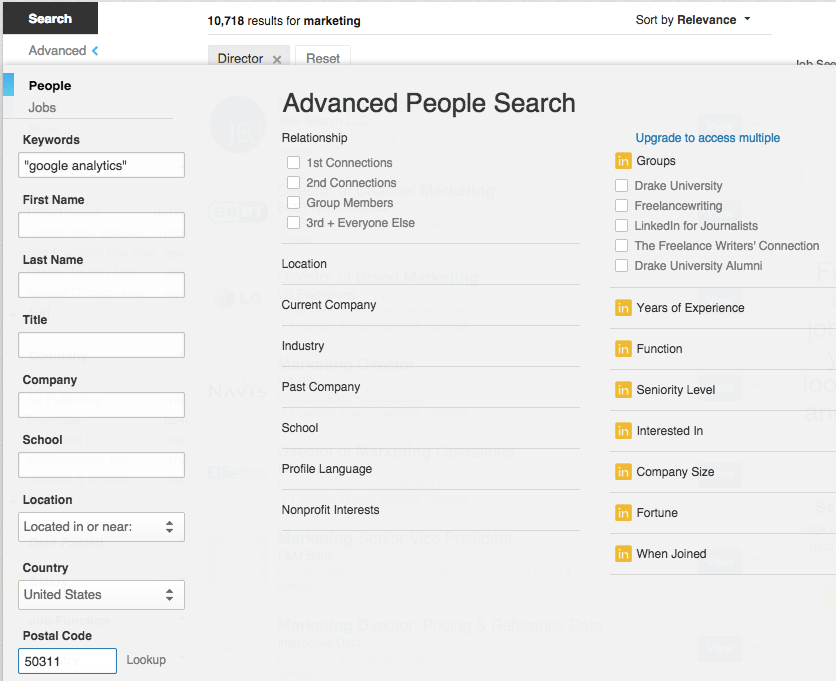The image size is (836, 681).
Task: Click the premium icon next to Years of Experience
Action: 623,308
